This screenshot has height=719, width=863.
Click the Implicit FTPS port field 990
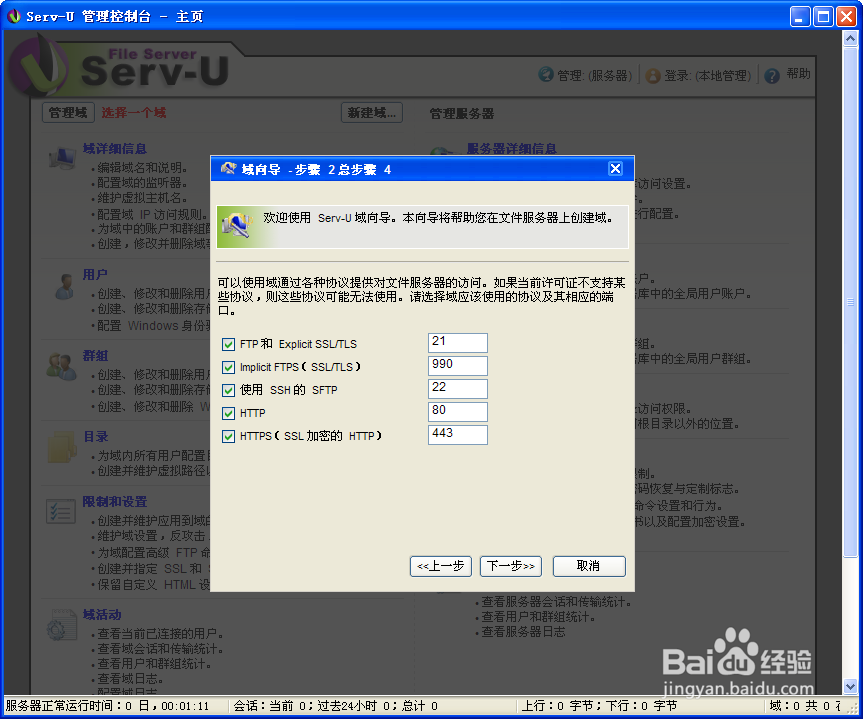pos(457,366)
